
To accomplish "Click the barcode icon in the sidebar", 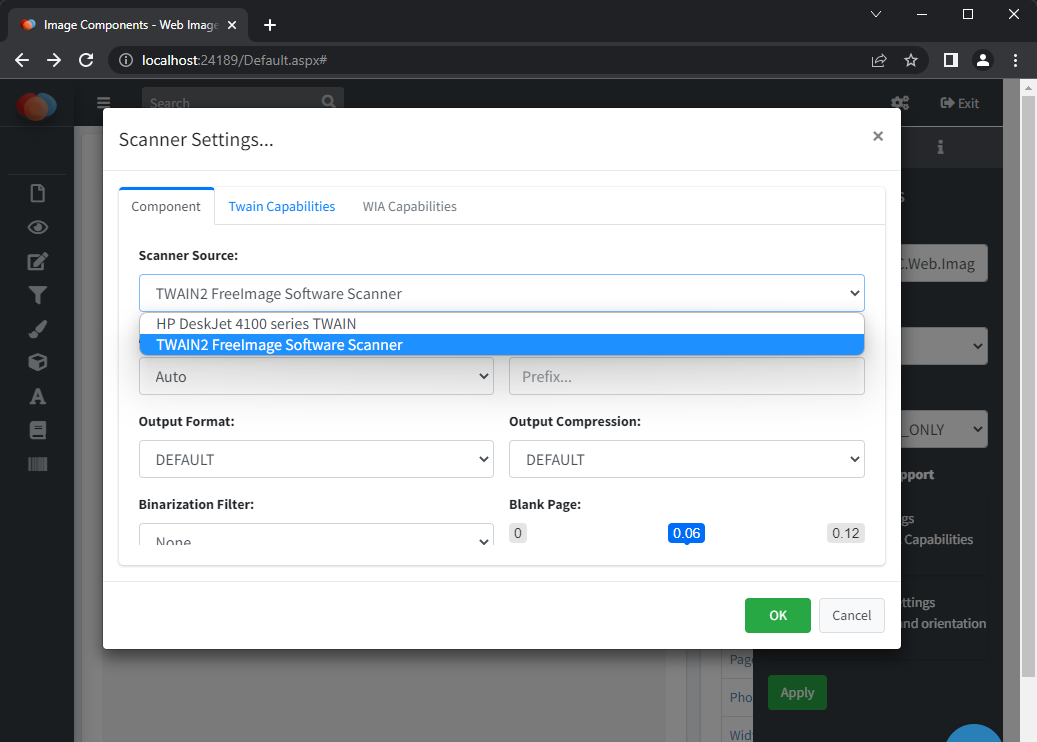I will [38, 464].
